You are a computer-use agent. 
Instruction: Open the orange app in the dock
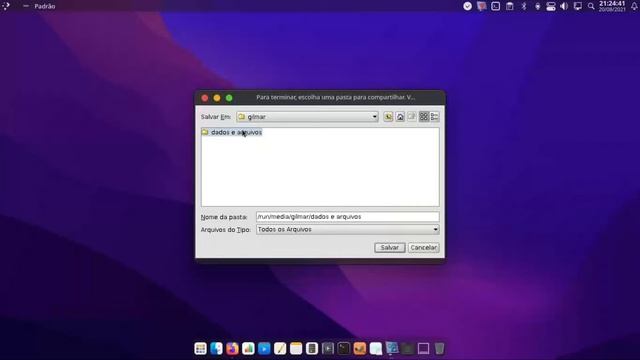click(360, 349)
